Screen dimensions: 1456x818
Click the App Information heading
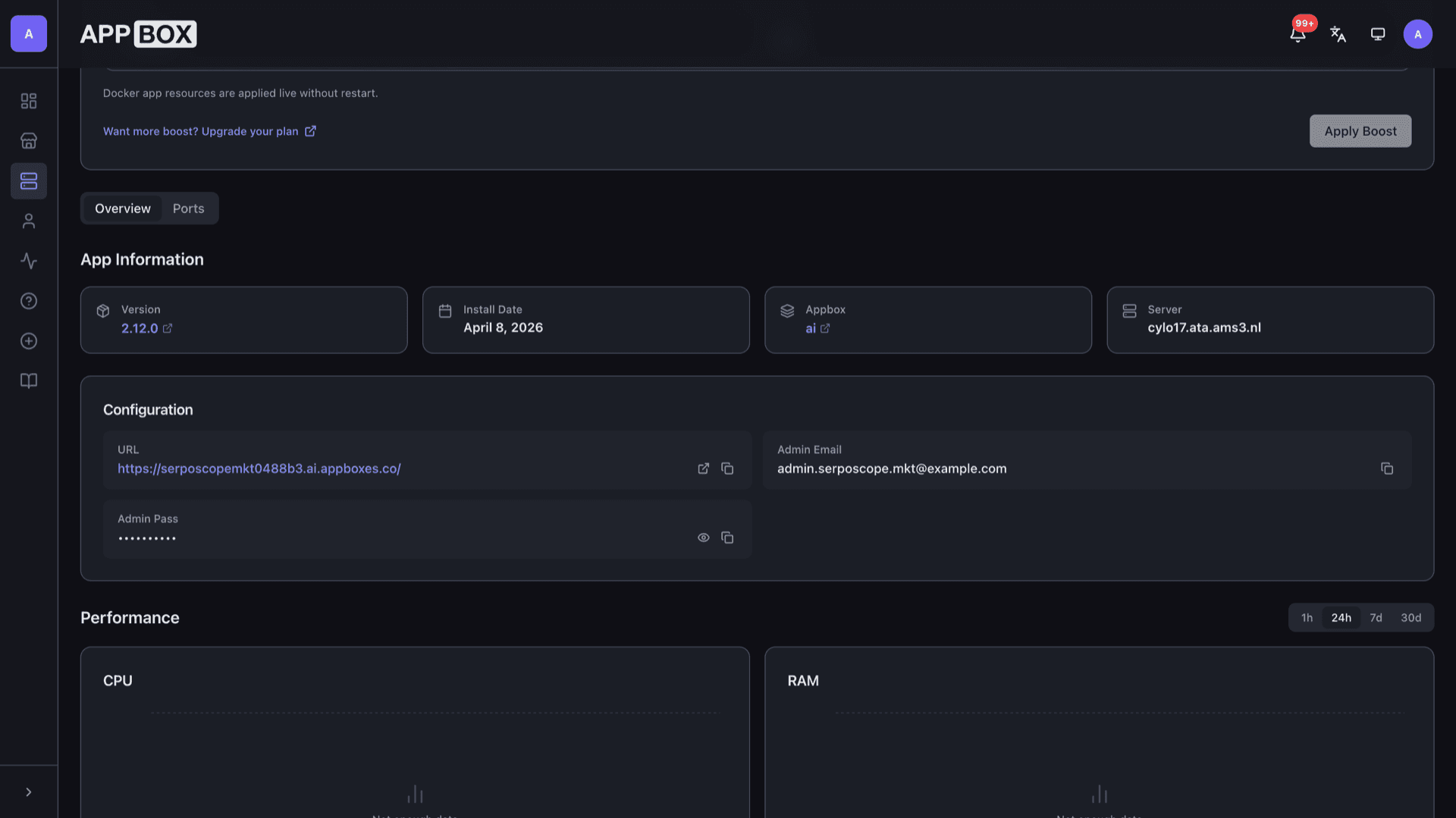[x=142, y=259]
